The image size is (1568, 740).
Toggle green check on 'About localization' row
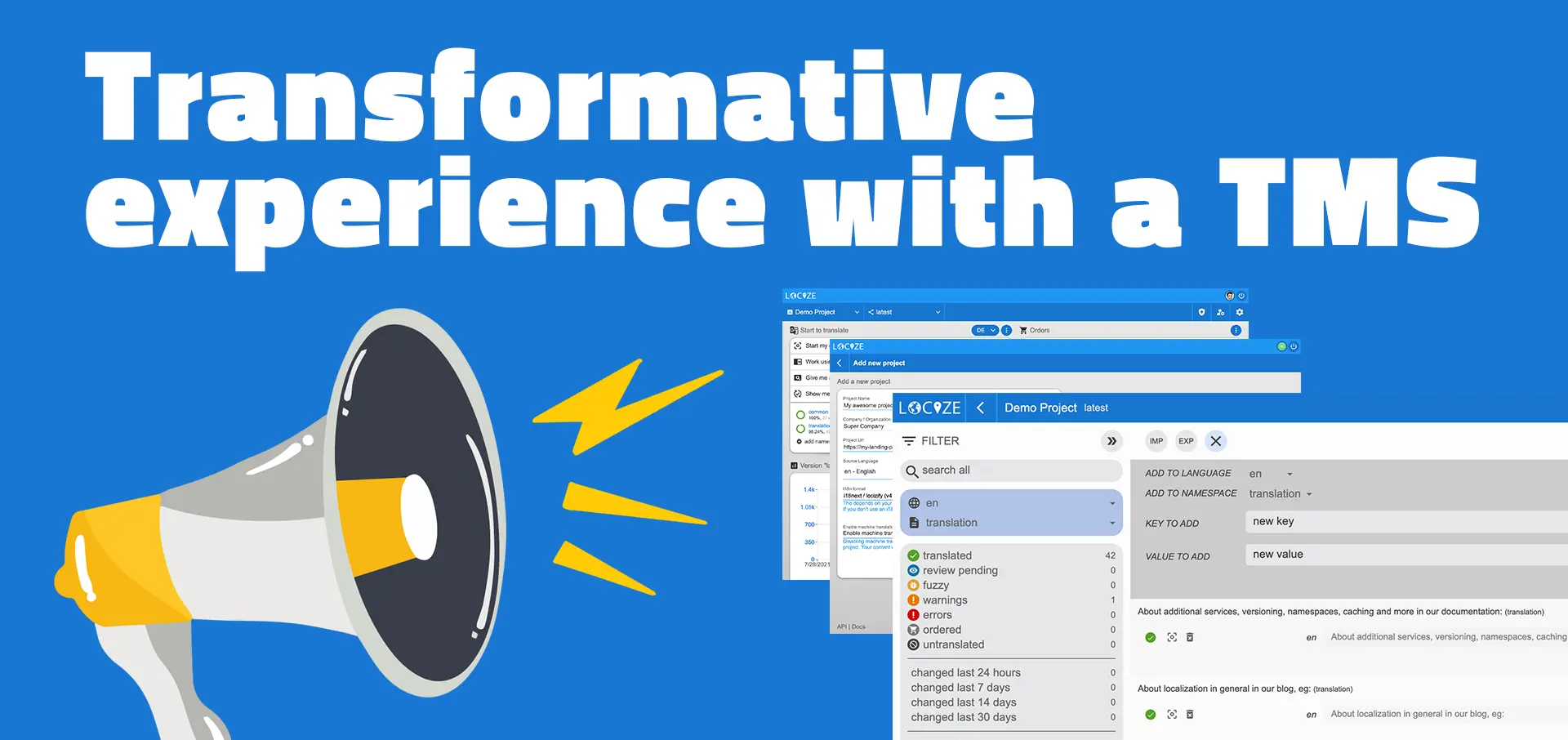[1151, 714]
